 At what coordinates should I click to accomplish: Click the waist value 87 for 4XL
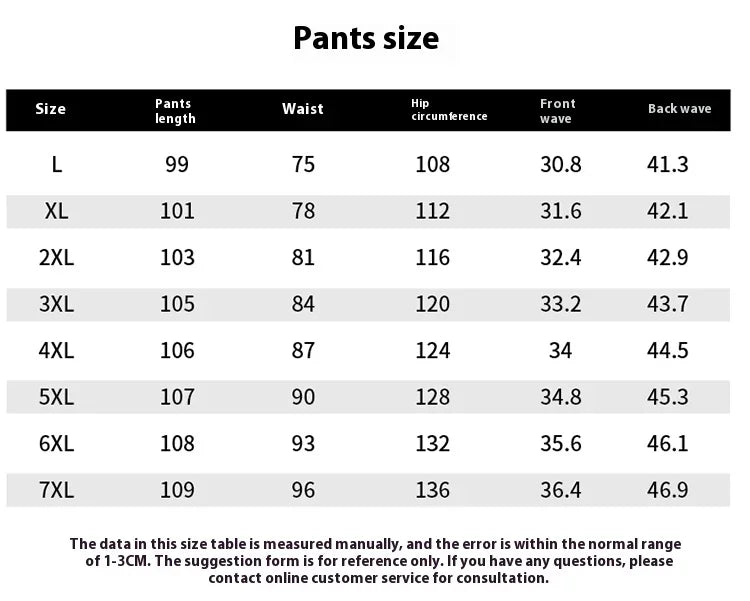(303, 350)
